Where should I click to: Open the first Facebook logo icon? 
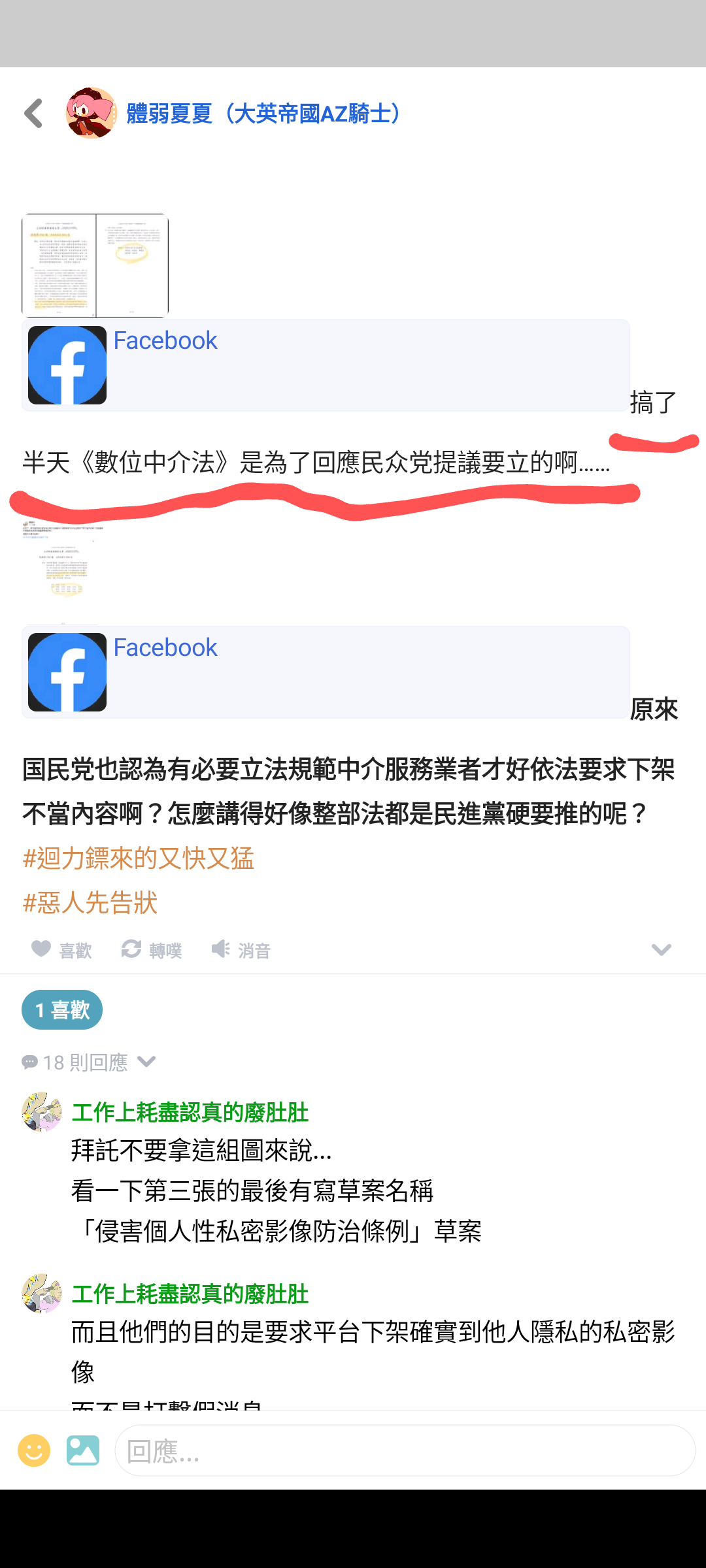click(x=67, y=365)
